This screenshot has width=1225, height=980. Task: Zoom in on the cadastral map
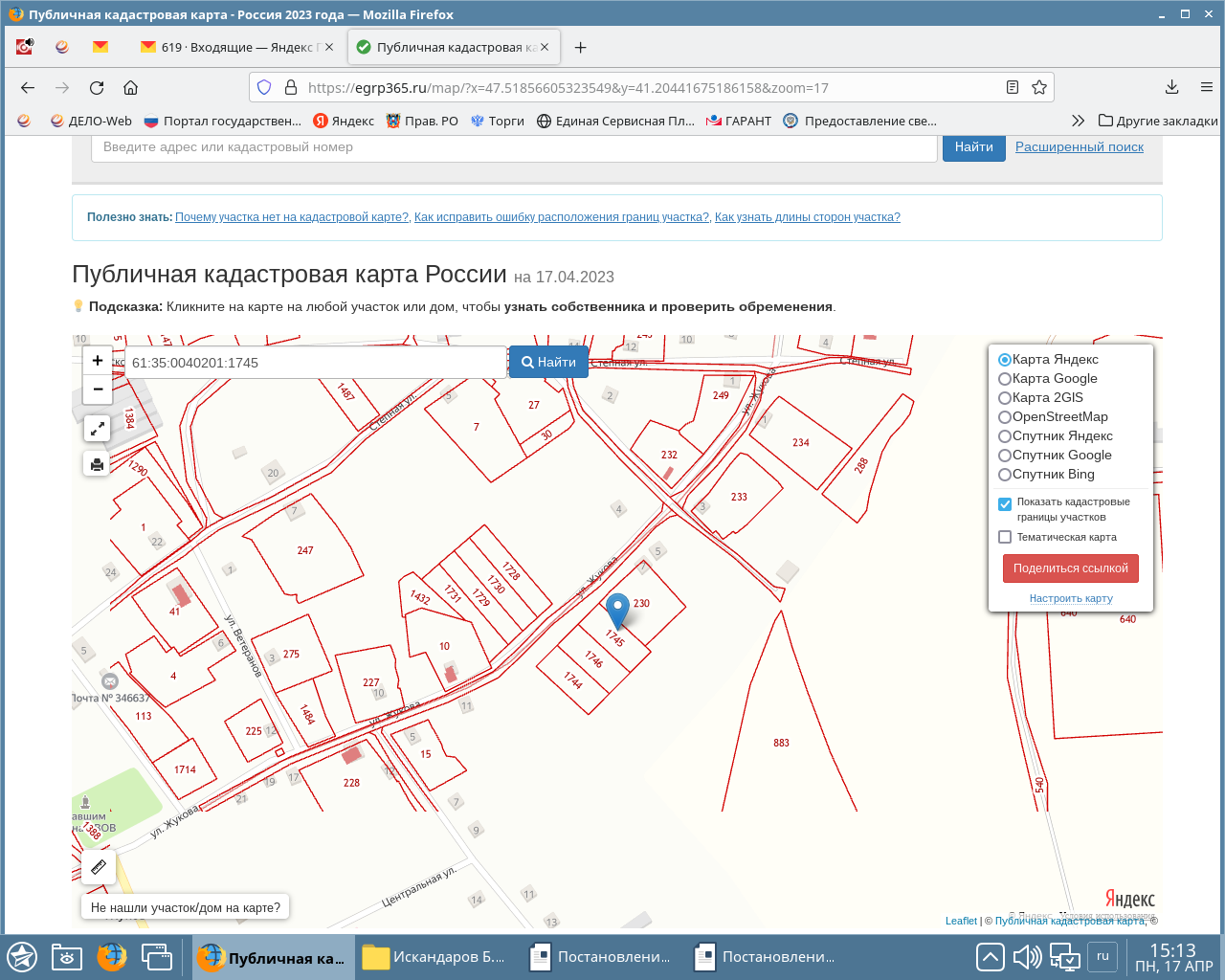(x=97, y=361)
